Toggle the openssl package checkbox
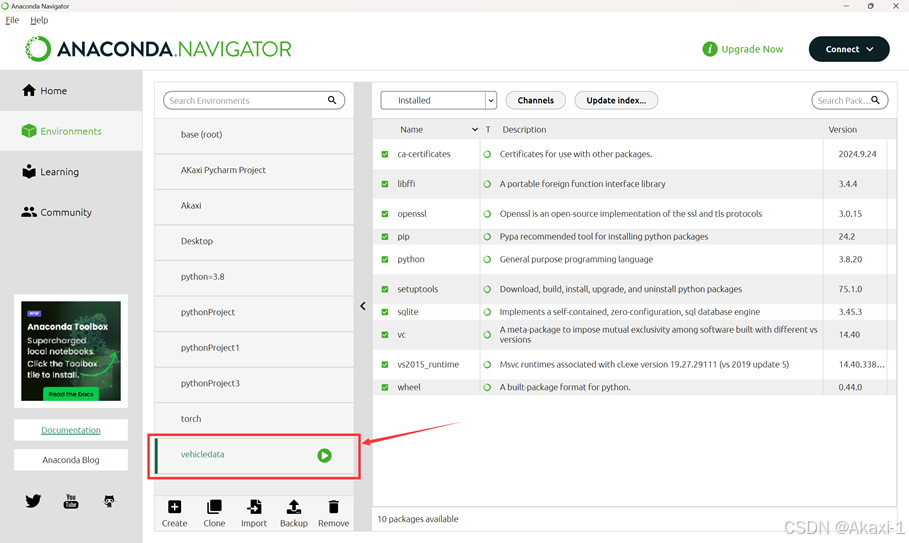909x543 pixels. (x=385, y=214)
